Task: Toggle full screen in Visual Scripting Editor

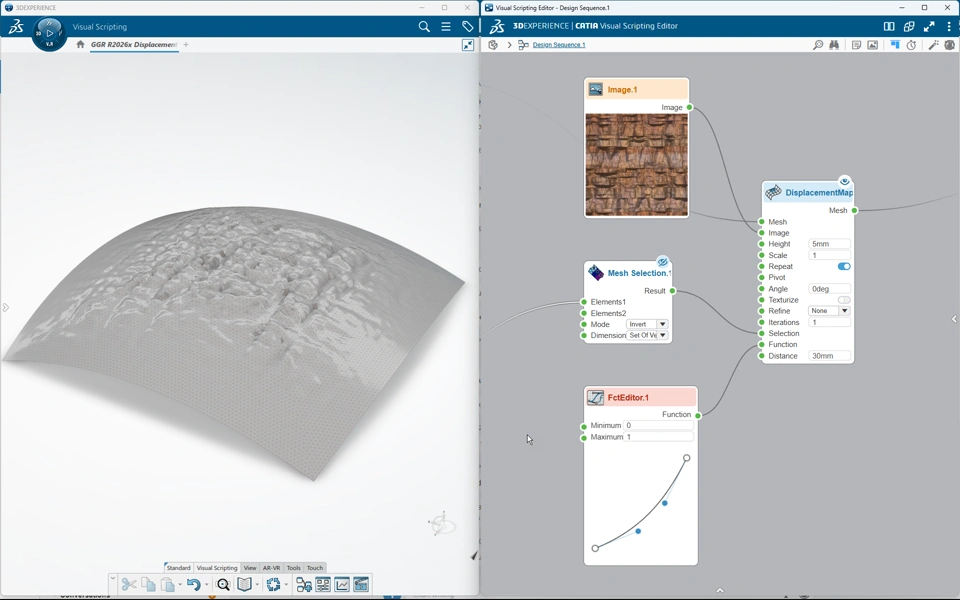Action: pos(929,26)
